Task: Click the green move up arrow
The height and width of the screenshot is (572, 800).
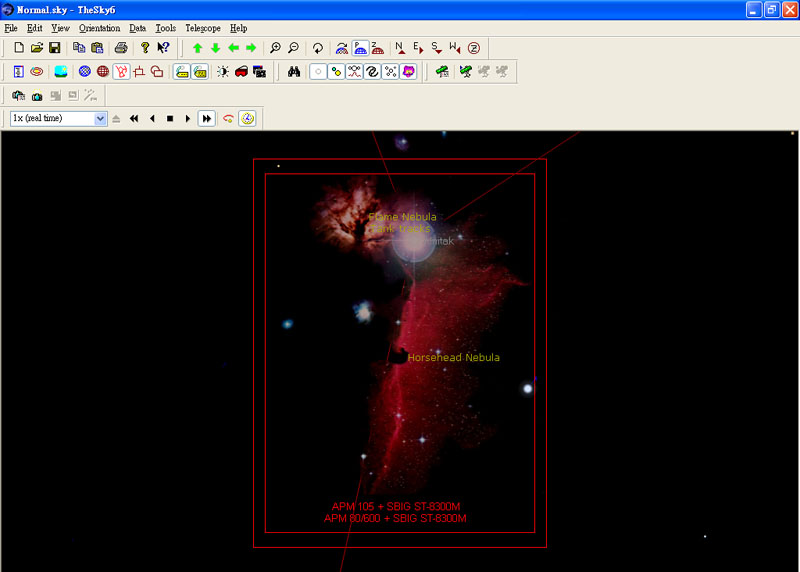Action: coord(197,48)
